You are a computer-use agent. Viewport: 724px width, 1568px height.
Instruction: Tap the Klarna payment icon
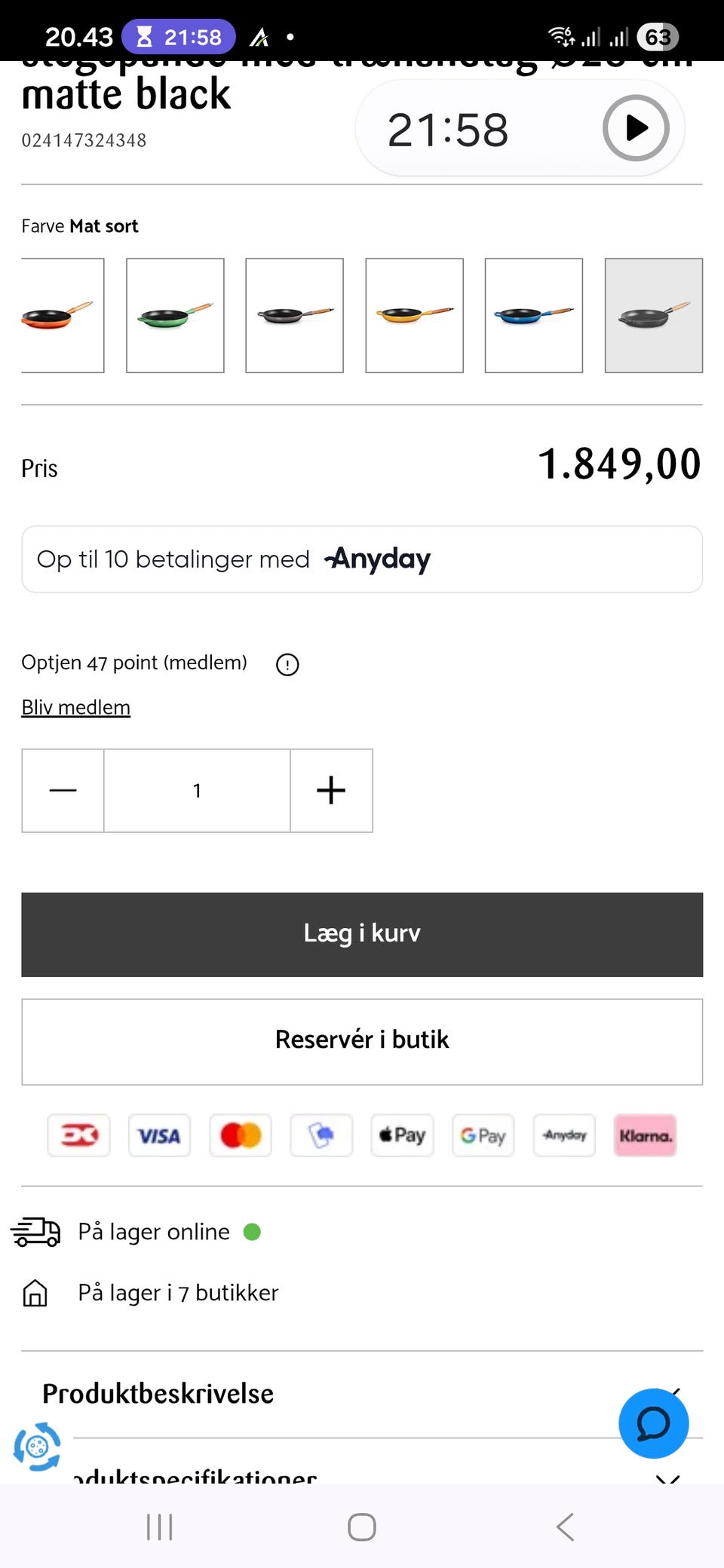tap(645, 1135)
